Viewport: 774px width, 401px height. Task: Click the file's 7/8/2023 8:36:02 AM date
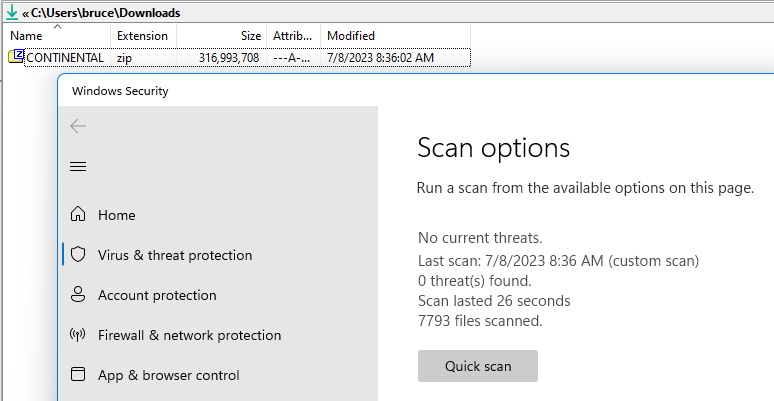(380, 57)
